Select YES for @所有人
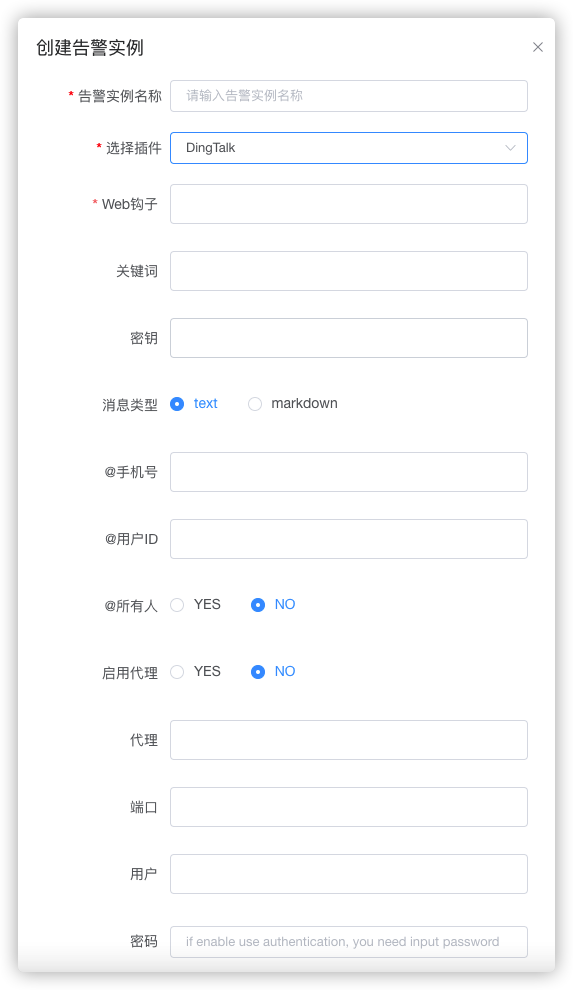 (x=177, y=605)
